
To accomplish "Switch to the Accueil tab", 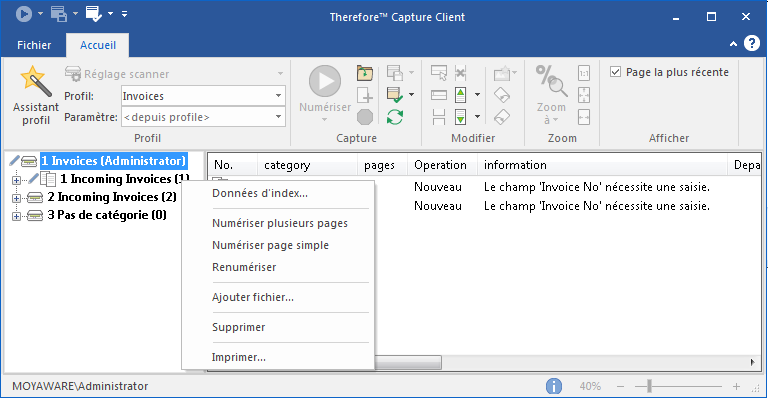I will pyautogui.click(x=98, y=45).
